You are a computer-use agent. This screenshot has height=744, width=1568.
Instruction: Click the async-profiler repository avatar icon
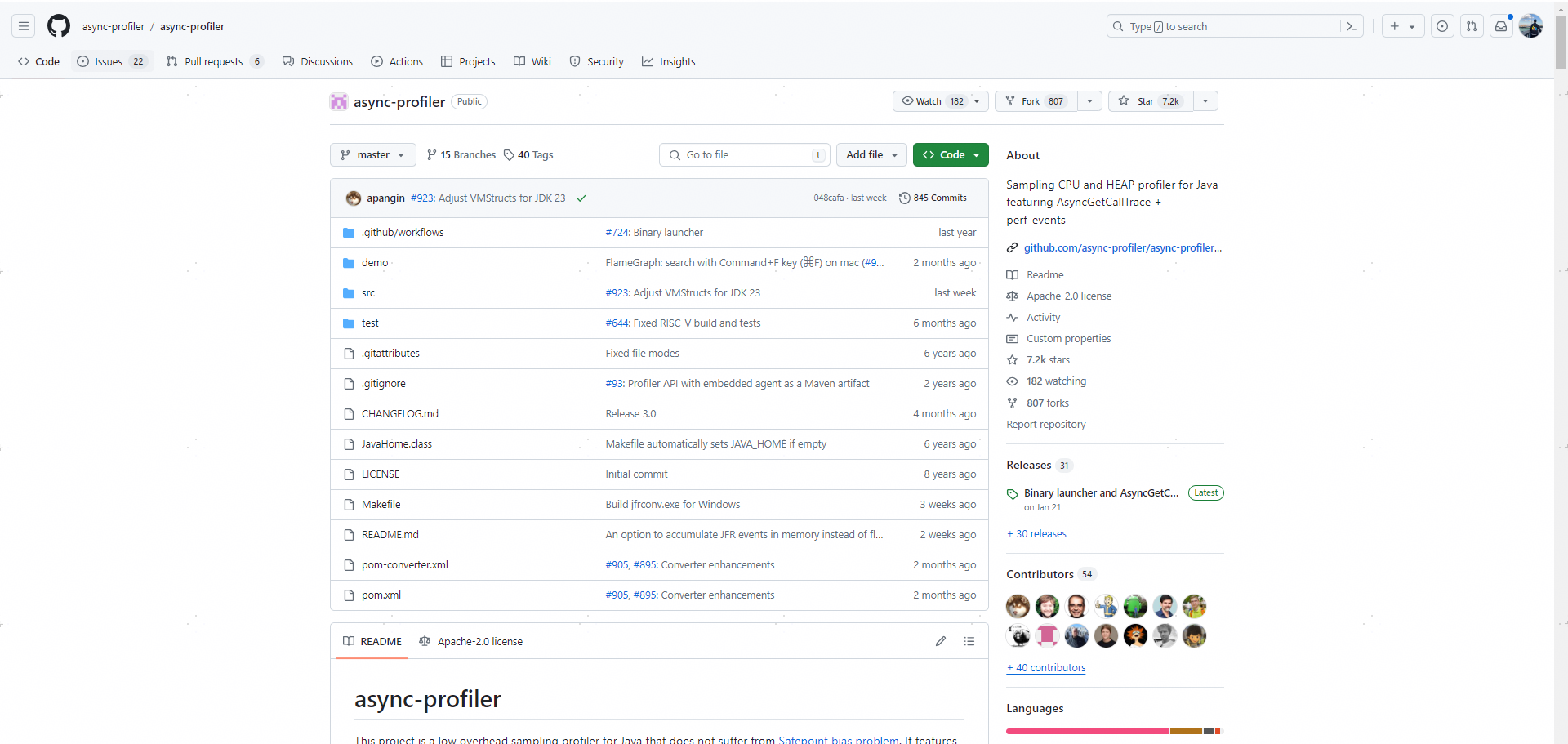tap(338, 102)
